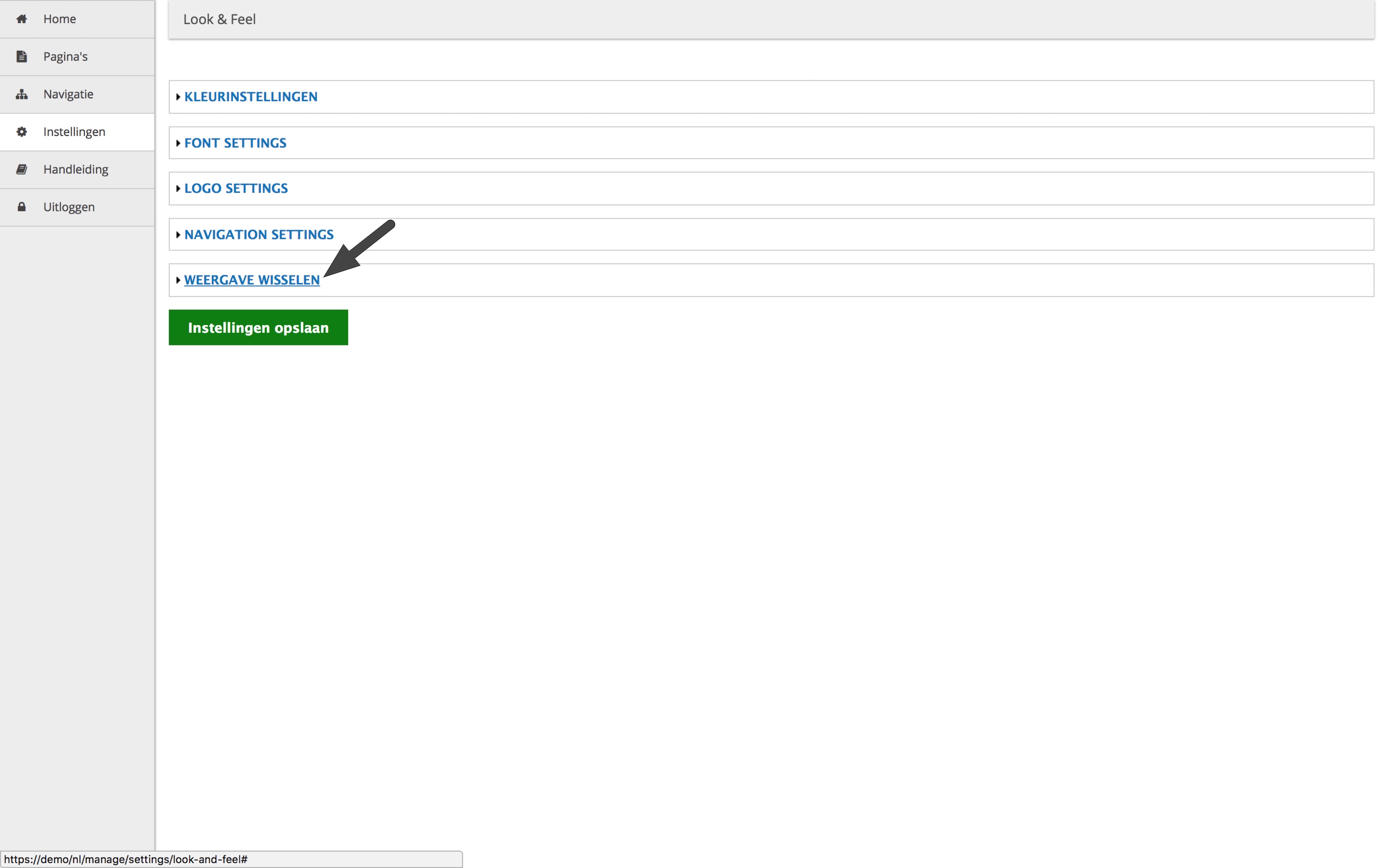1389x868 pixels.
Task: Save with the Instellingen opslaan button
Action: point(258,327)
